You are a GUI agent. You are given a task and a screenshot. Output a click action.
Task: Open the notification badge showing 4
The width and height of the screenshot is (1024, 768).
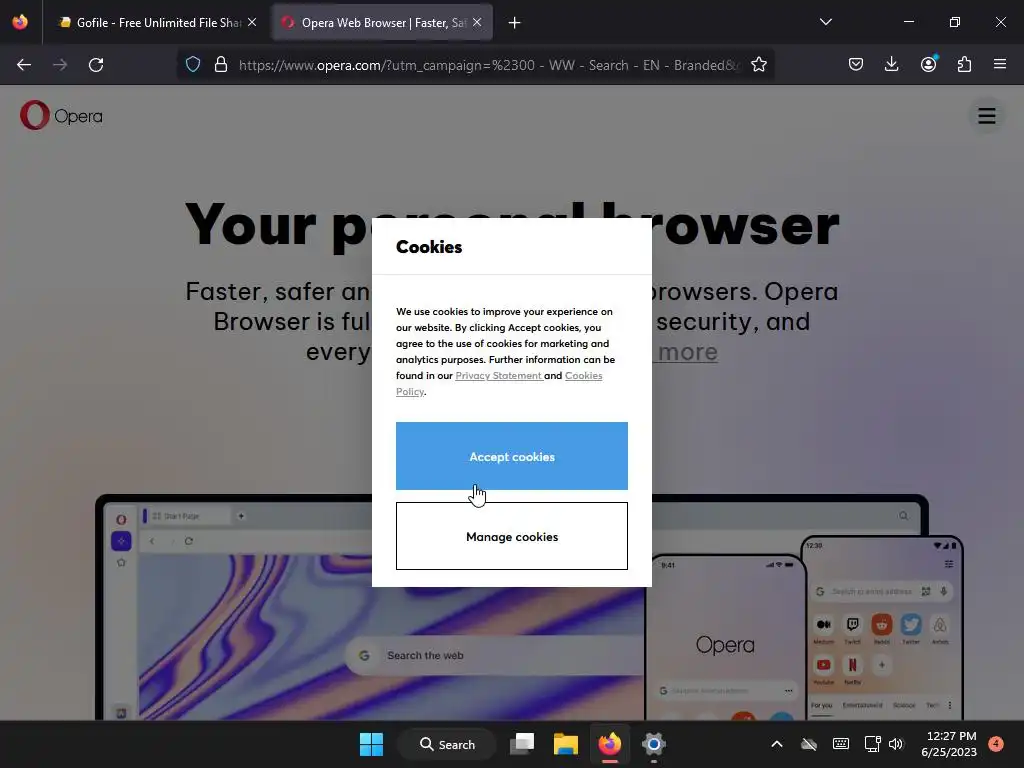996,744
